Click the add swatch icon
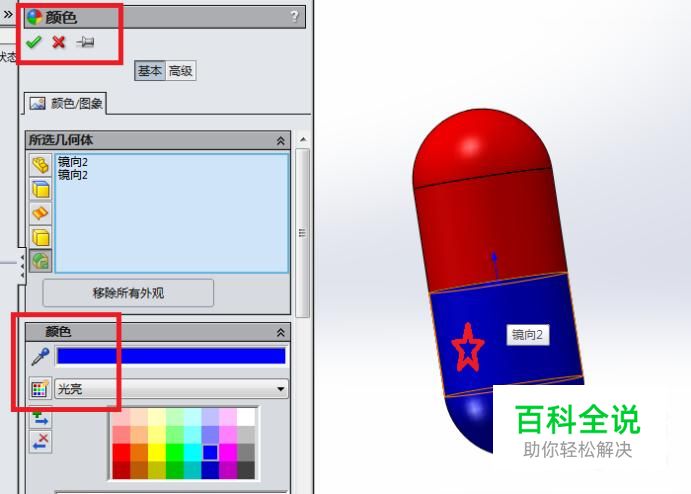691x494 pixels. coord(41,417)
